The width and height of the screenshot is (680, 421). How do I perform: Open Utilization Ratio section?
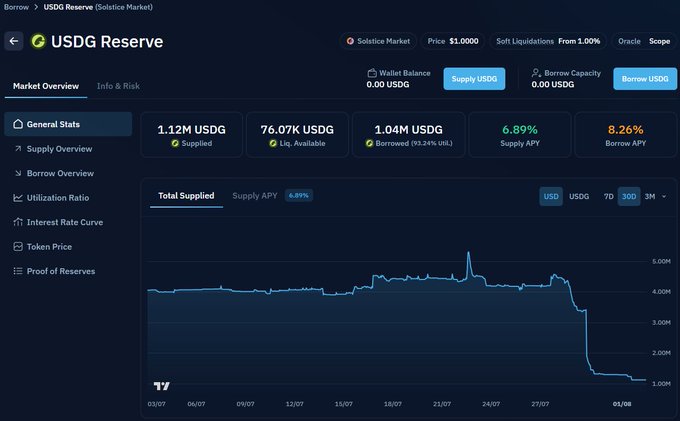pyautogui.click(x=68, y=198)
